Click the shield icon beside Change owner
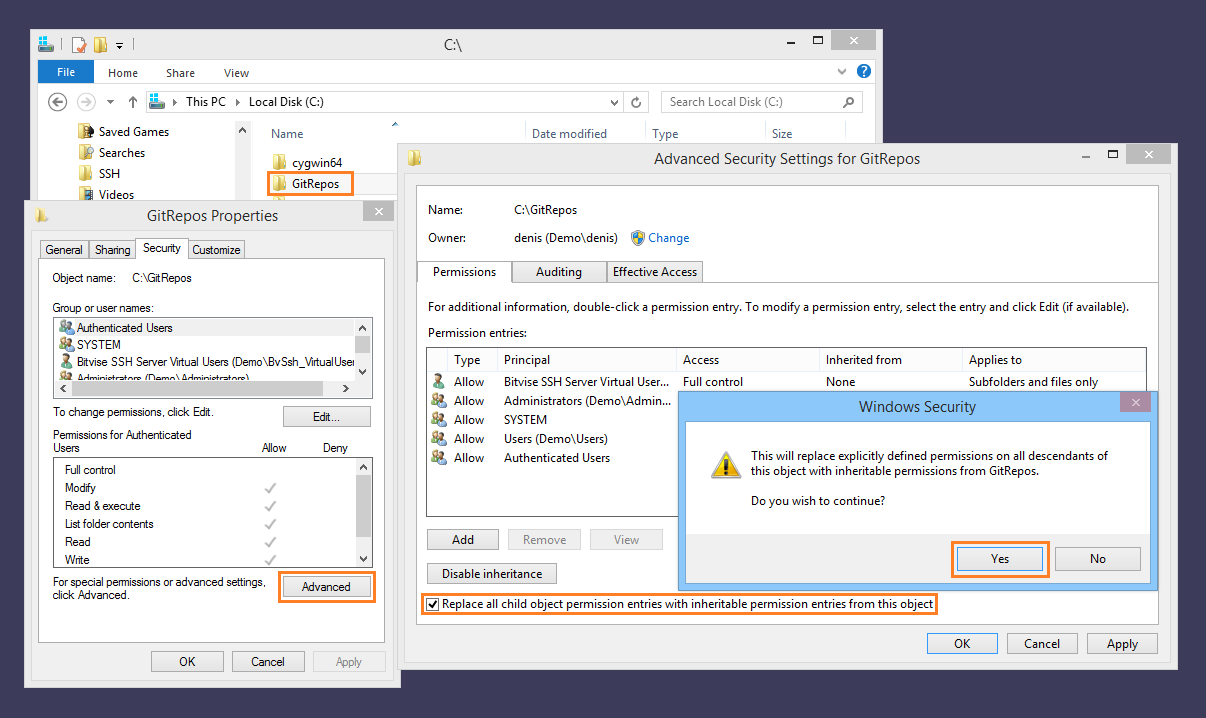 638,238
